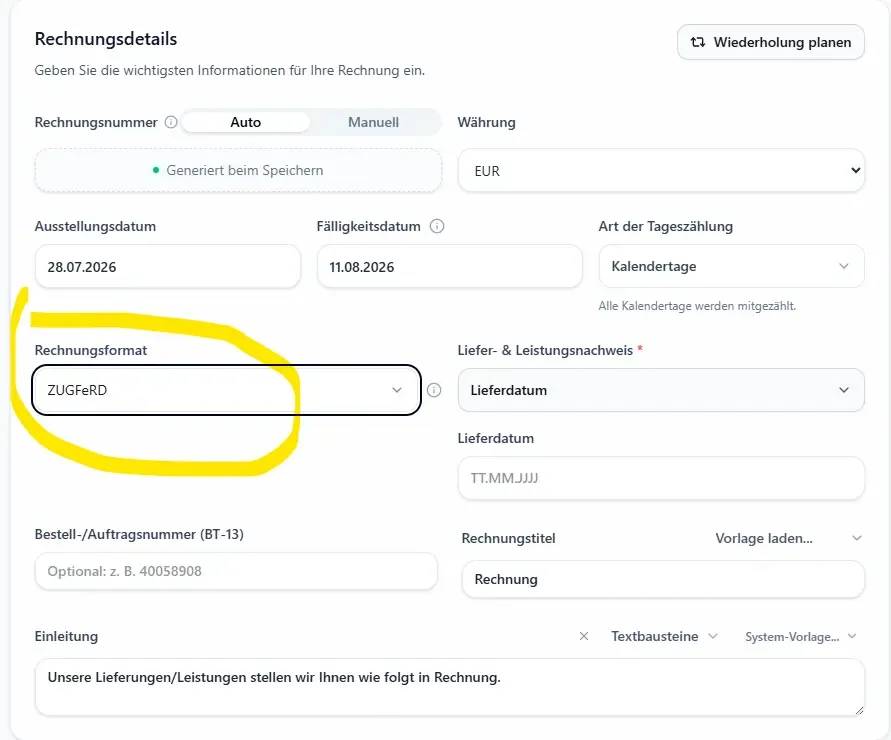Select Auto invoice numbering
The width and height of the screenshot is (891, 740).
245,122
